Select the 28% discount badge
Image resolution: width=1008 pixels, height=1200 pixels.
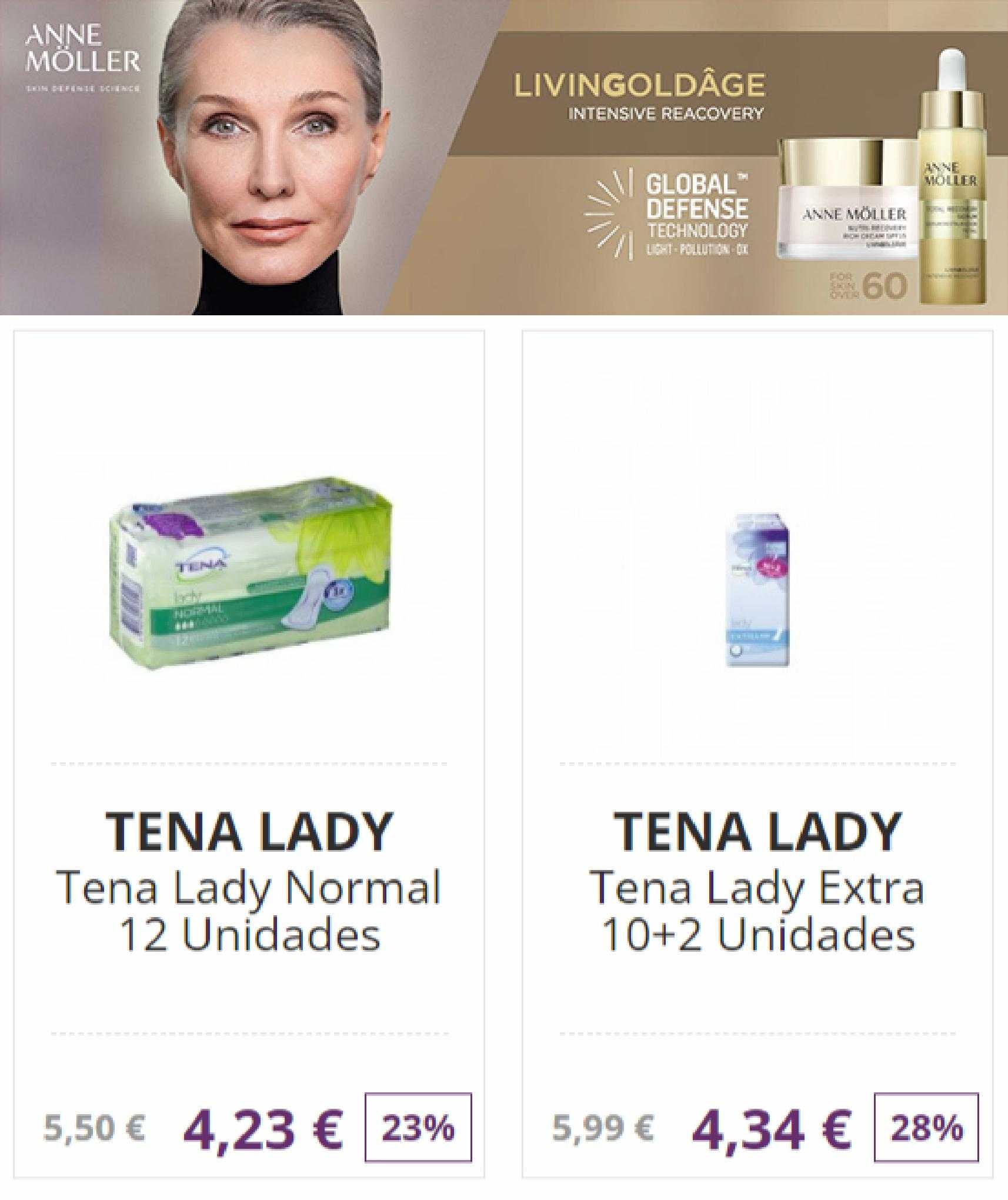click(927, 1128)
